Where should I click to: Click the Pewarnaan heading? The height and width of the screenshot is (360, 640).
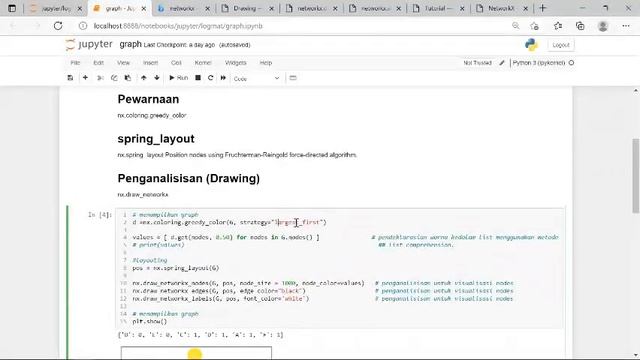pos(148,99)
